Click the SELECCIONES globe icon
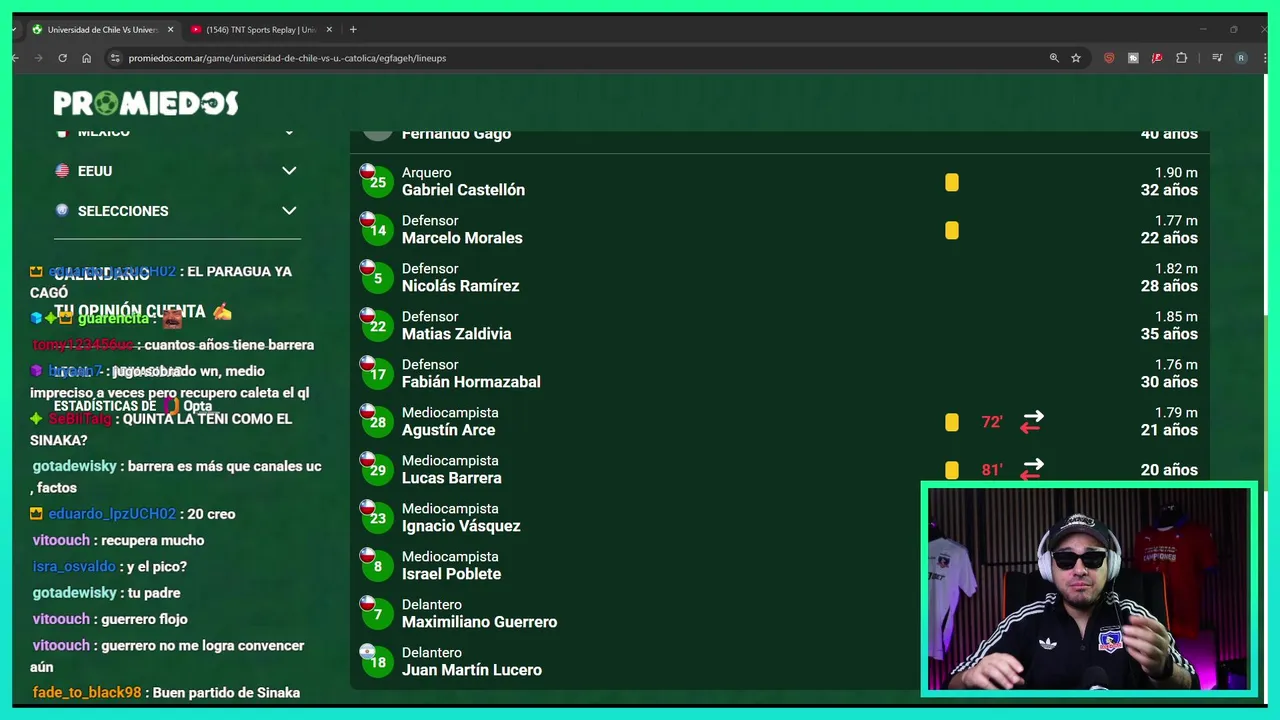The height and width of the screenshot is (720, 1280). tap(62, 211)
